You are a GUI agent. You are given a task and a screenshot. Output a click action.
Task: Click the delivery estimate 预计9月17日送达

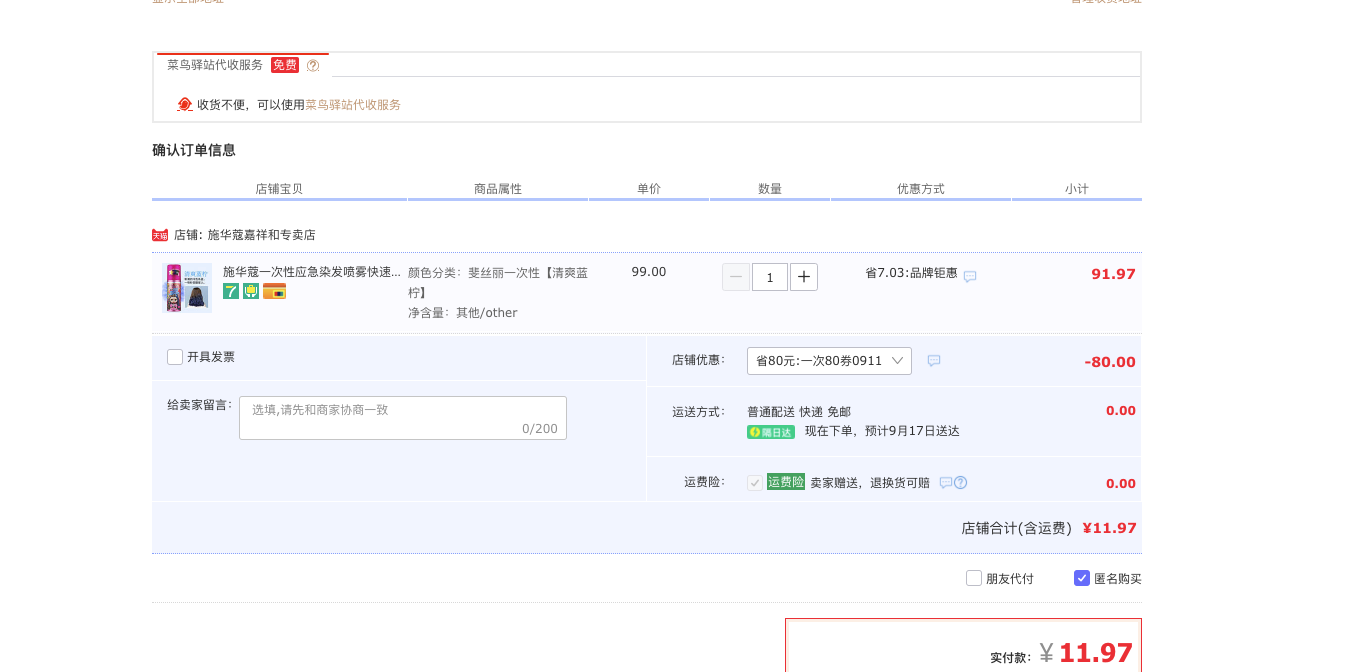(910, 432)
